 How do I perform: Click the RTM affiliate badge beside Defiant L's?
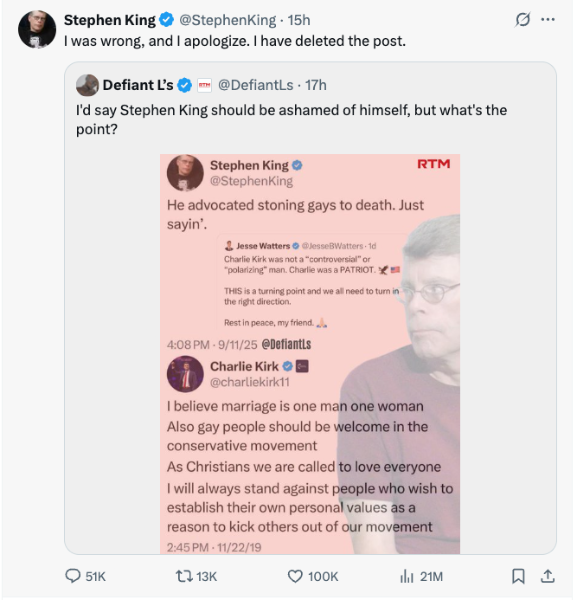coord(204,85)
